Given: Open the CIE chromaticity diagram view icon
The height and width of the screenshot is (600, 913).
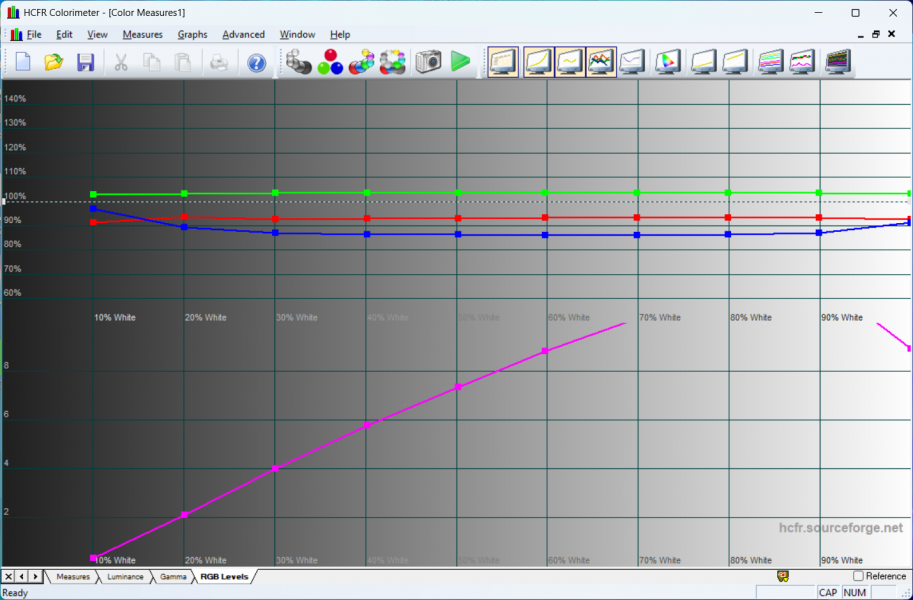Looking at the screenshot, I should [666, 62].
